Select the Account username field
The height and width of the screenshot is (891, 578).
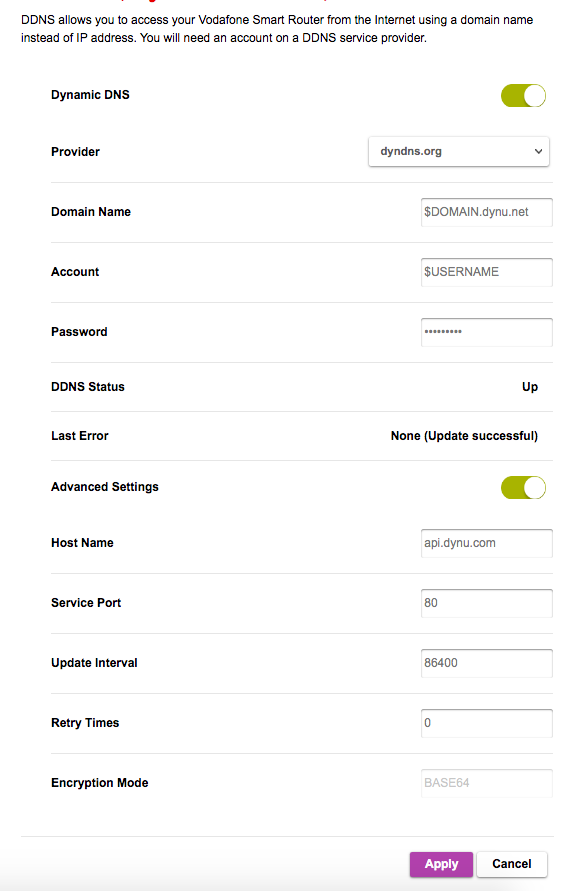coord(487,271)
